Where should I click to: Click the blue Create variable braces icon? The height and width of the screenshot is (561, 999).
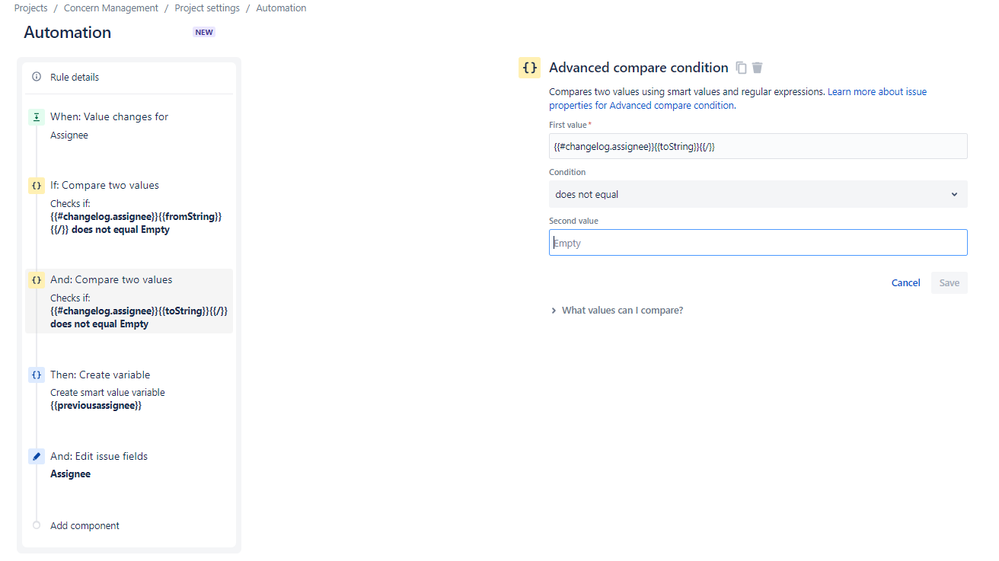(37, 375)
